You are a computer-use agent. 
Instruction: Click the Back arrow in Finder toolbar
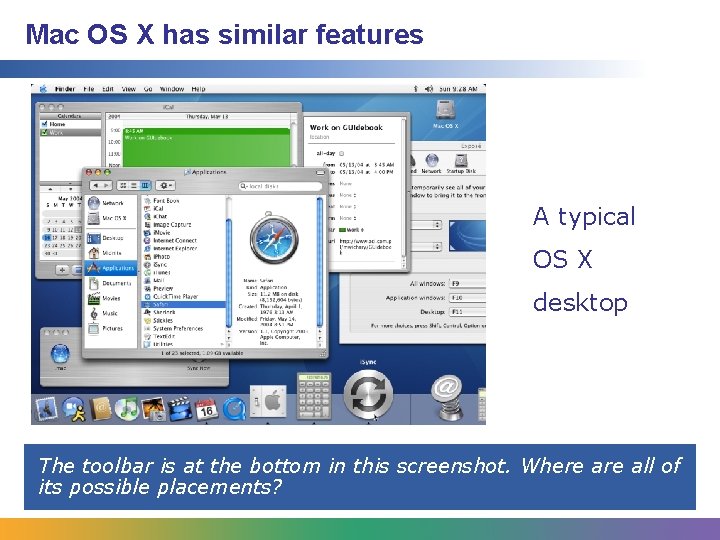(96, 186)
